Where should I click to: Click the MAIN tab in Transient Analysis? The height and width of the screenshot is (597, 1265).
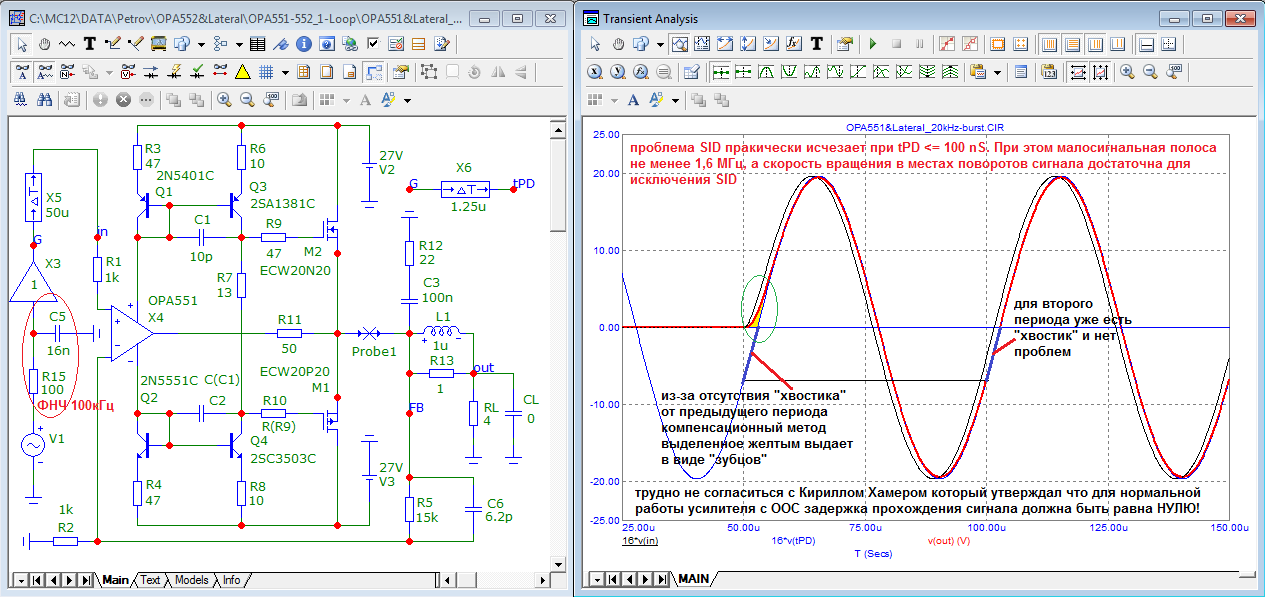click(x=693, y=579)
